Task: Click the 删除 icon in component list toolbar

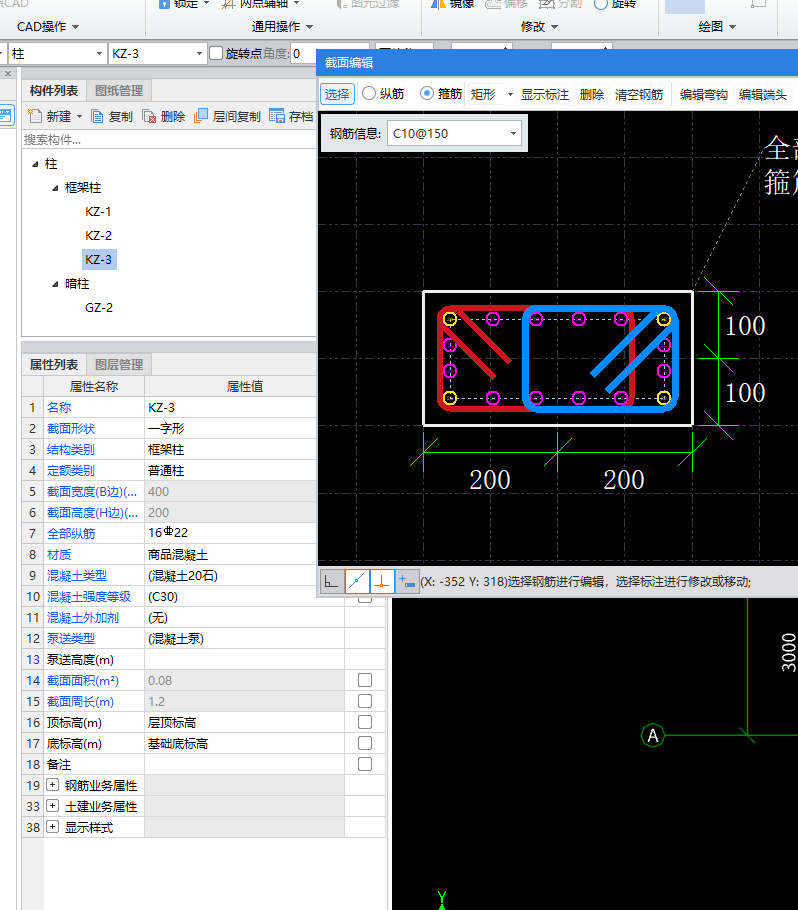Action: (x=149, y=117)
